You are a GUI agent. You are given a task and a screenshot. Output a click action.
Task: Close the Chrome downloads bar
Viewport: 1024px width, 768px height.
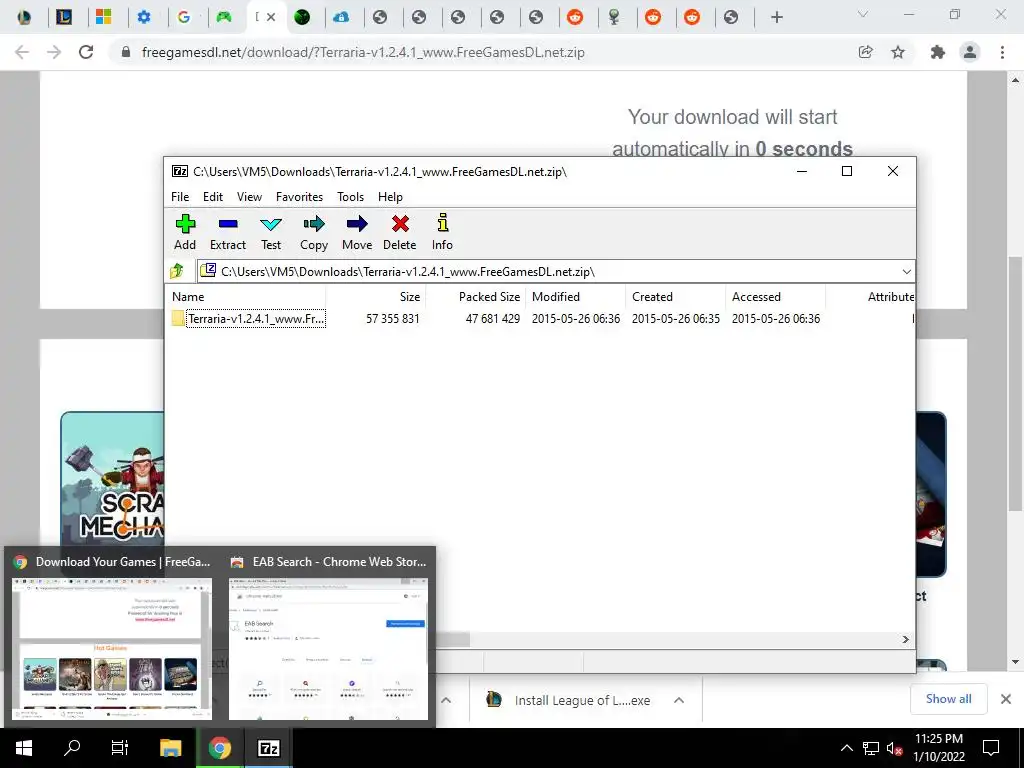[1006, 699]
